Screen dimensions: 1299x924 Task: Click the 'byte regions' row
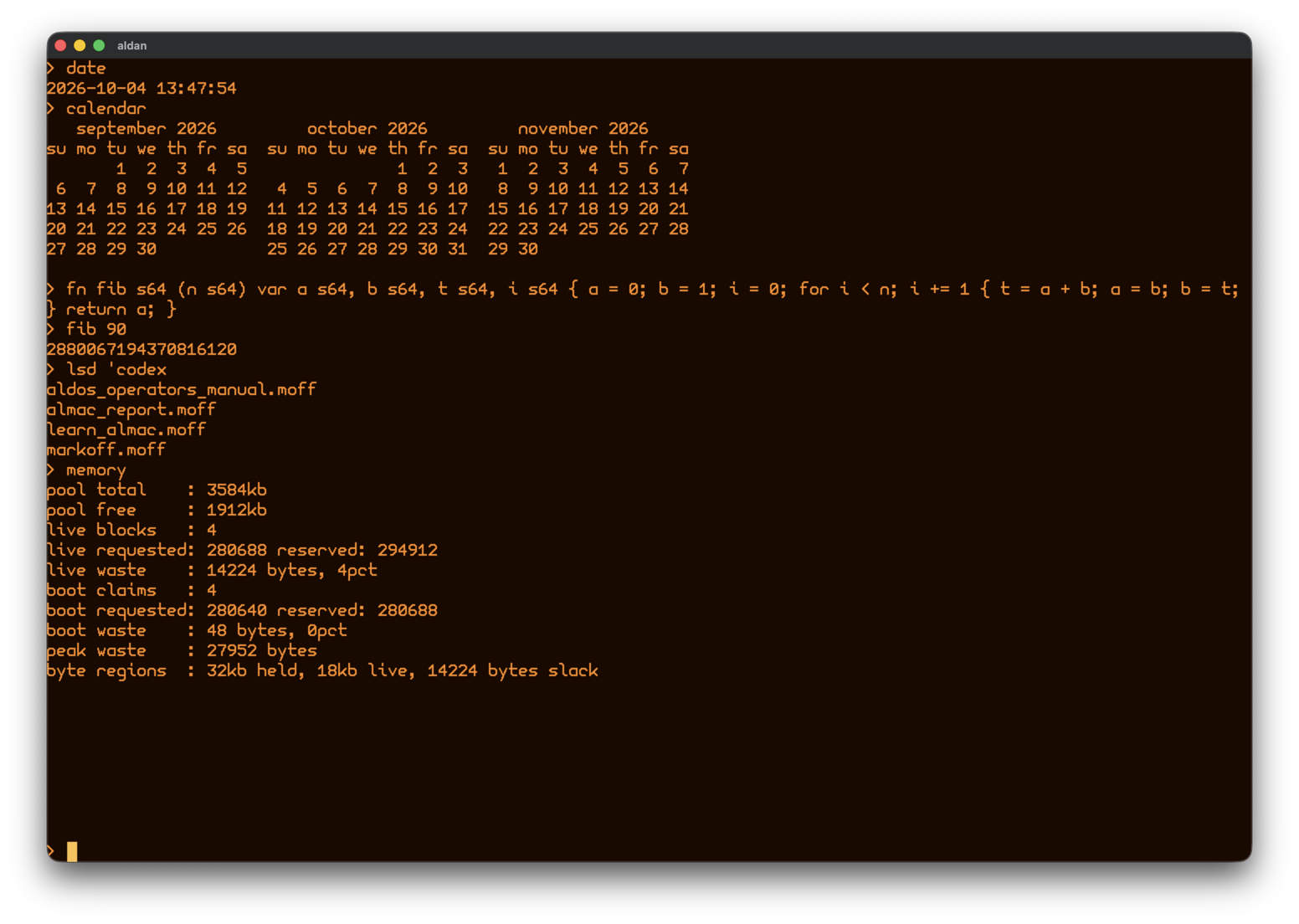322,671
